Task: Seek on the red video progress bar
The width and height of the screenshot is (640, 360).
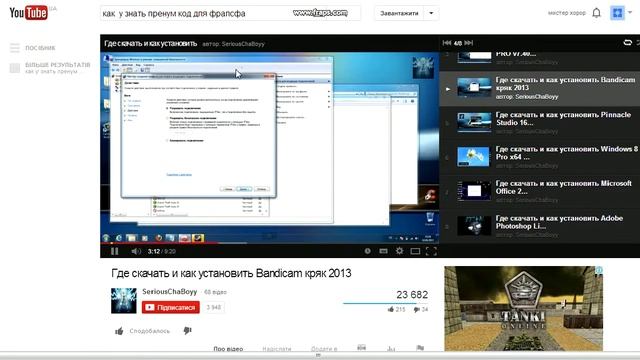Action: [269, 243]
